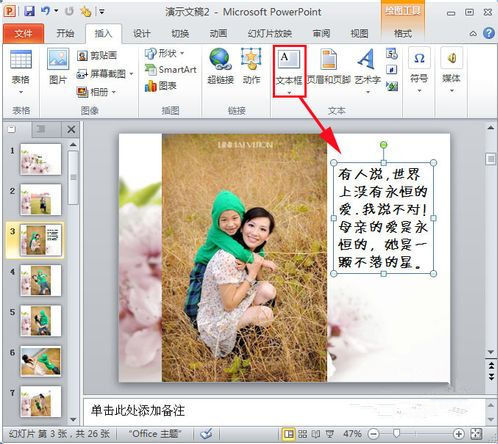Open the 剪贴画 clip art tool
Viewport: 498px width, 444px height.
97,55
